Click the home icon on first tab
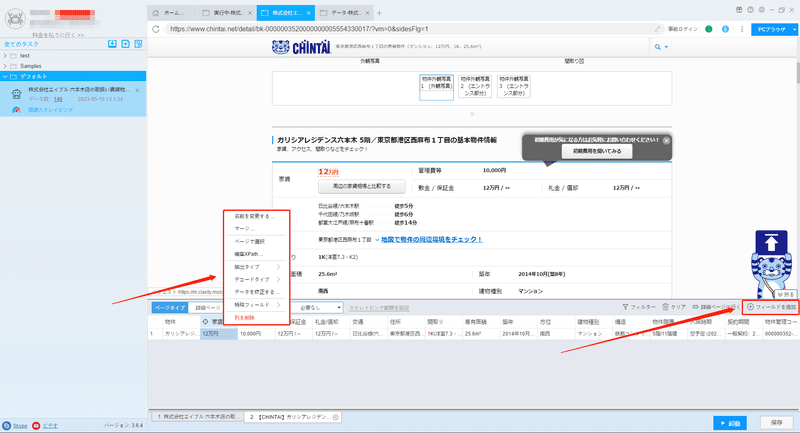The image size is (800, 433). [156, 13]
